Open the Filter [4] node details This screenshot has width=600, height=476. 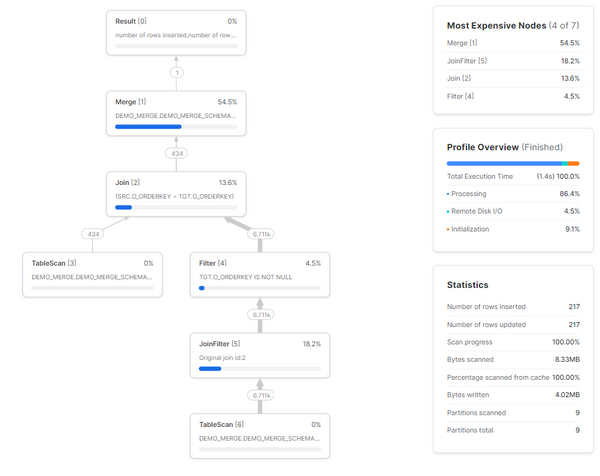coord(260,274)
